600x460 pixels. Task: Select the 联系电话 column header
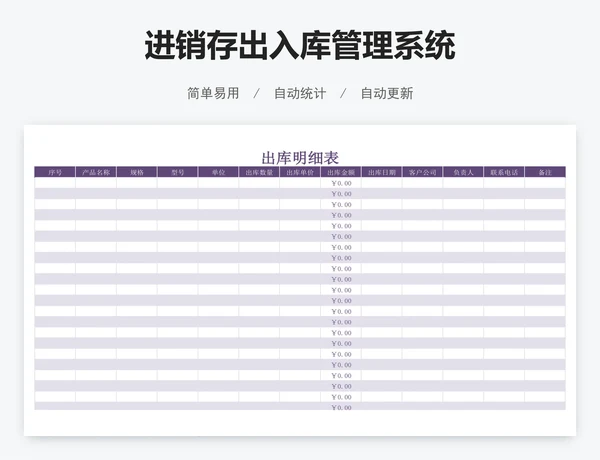[504, 172]
